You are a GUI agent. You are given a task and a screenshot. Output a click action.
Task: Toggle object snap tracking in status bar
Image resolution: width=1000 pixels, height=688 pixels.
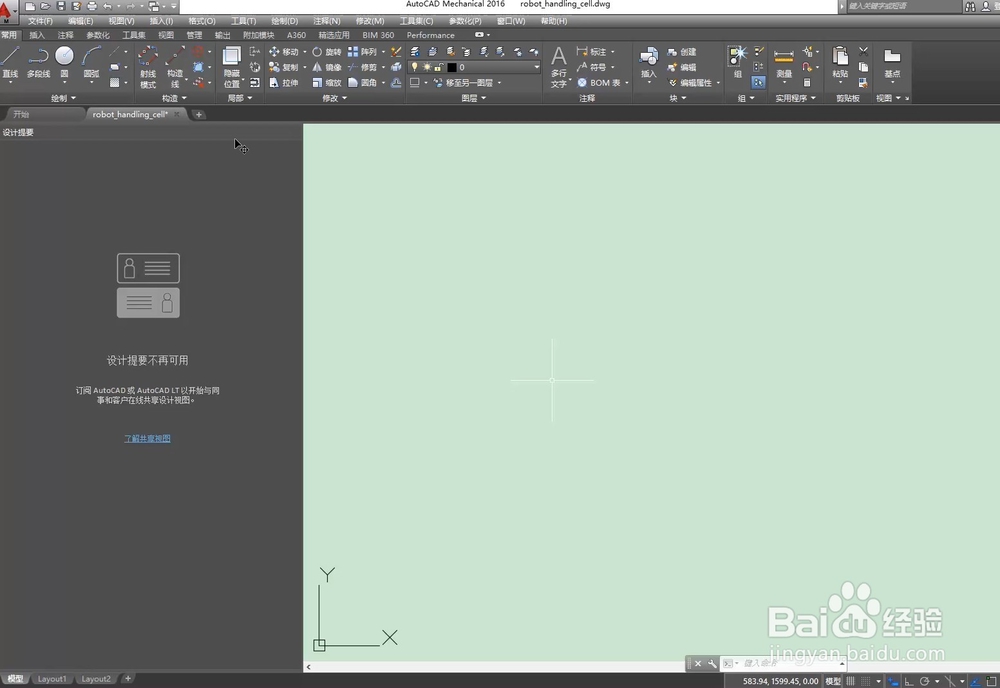tap(975, 681)
